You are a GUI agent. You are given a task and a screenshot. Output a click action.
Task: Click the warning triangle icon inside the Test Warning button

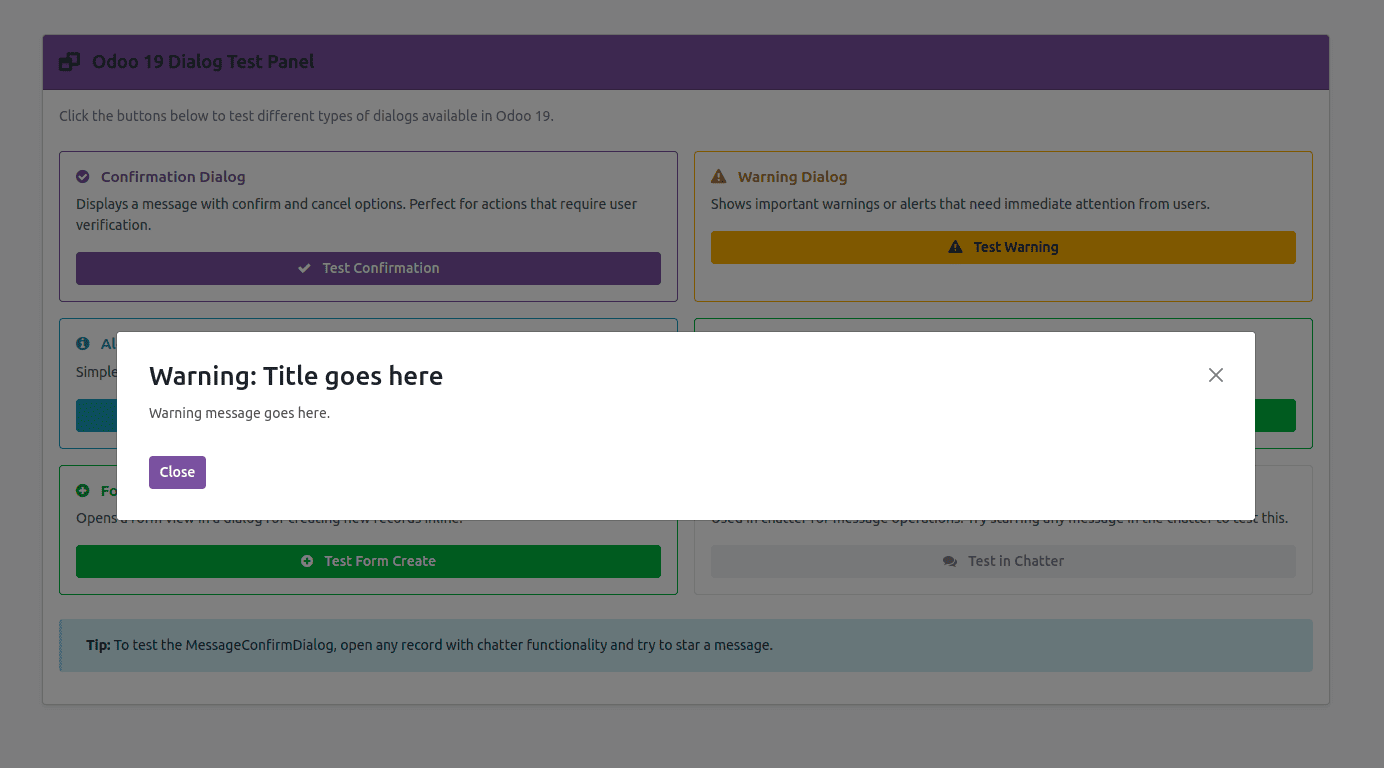pyautogui.click(x=954, y=246)
